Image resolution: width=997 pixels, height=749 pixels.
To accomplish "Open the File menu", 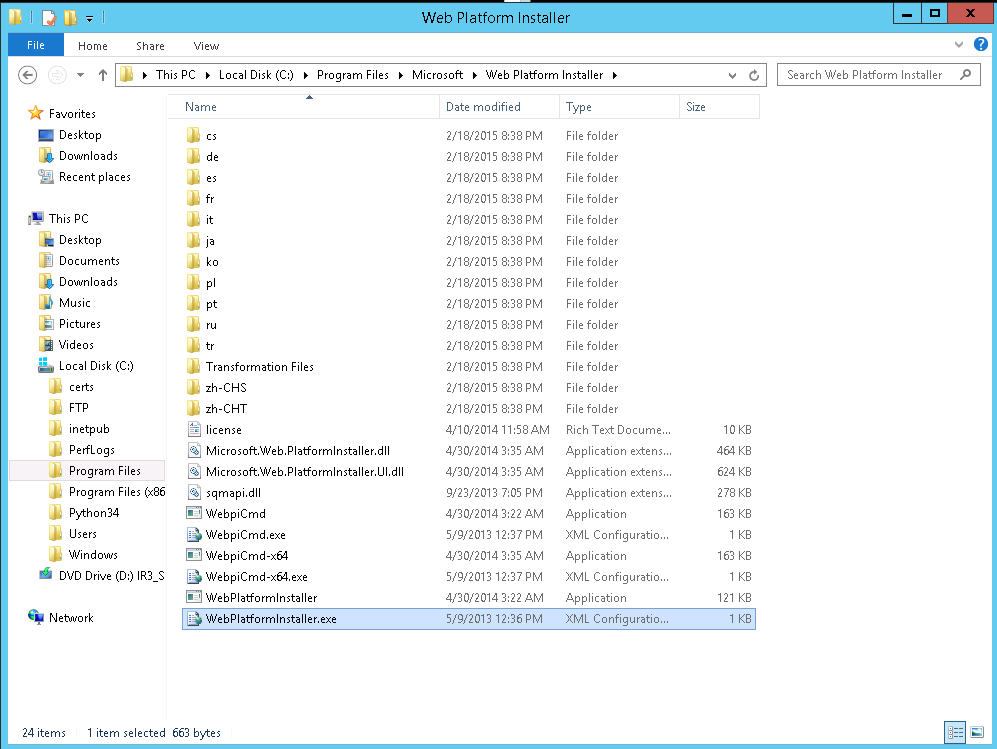I will coord(35,46).
